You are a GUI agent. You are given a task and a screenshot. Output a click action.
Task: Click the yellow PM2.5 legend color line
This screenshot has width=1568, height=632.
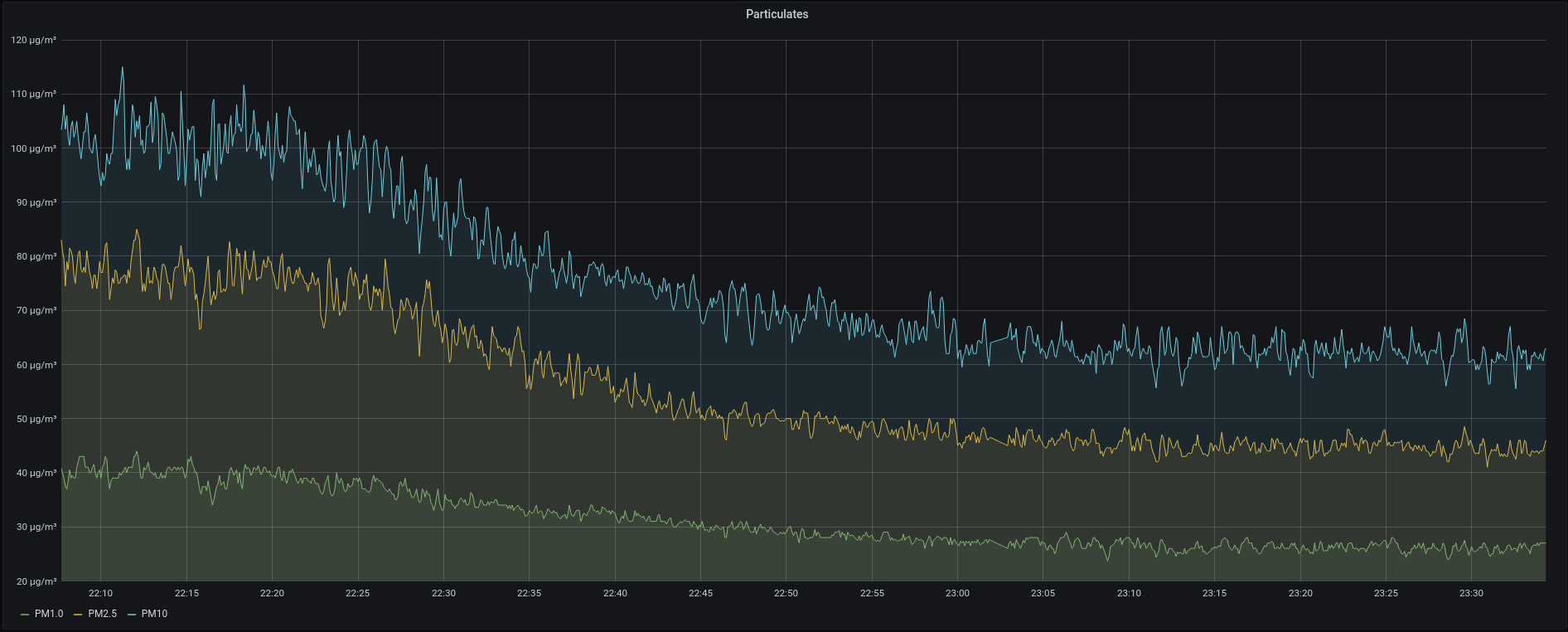click(78, 615)
